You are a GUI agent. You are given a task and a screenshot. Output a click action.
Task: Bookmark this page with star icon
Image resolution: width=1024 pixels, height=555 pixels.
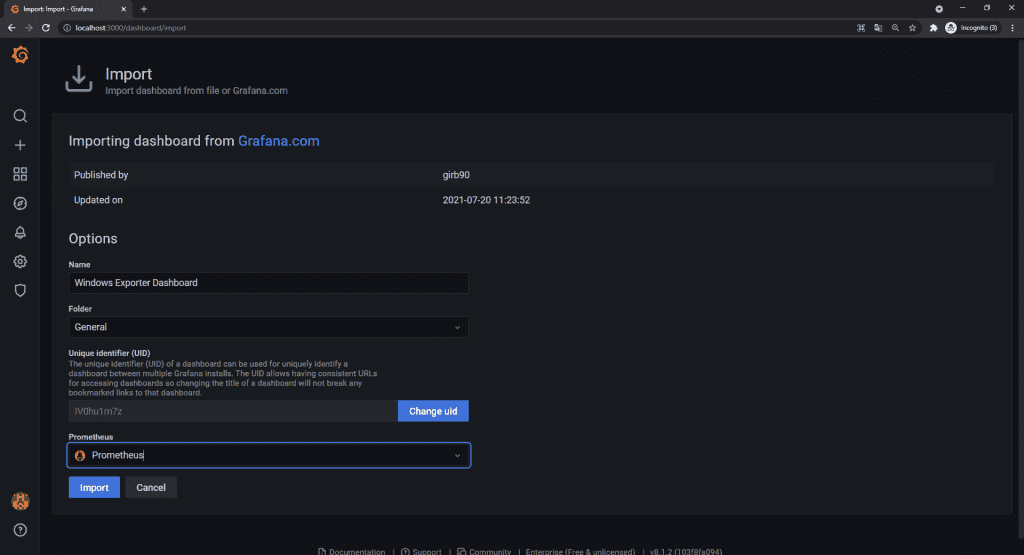click(x=912, y=27)
